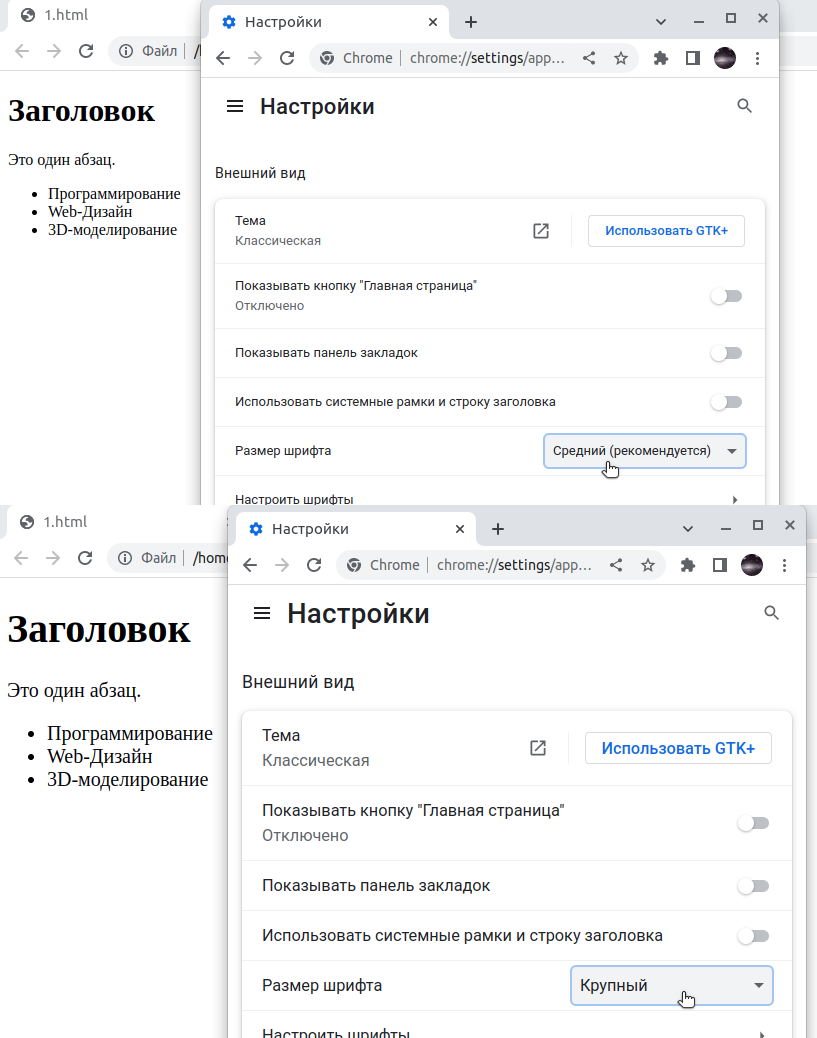Open theme external link in lower window
The width and height of the screenshot is (817, 1038).
pyautogui.click(x=538, y=748)
